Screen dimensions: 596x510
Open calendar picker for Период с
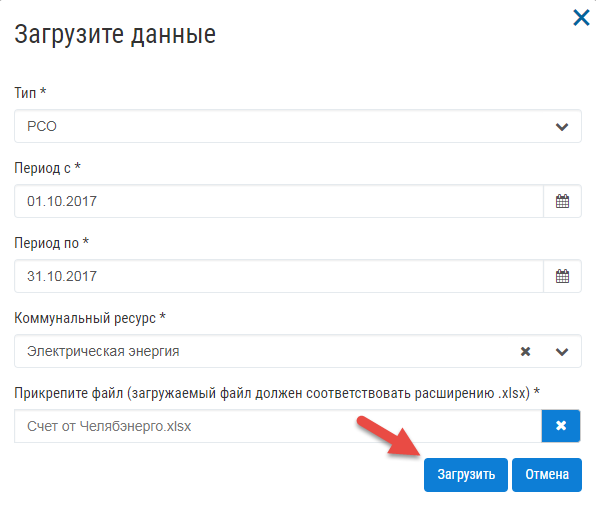(x=562, y=201)
